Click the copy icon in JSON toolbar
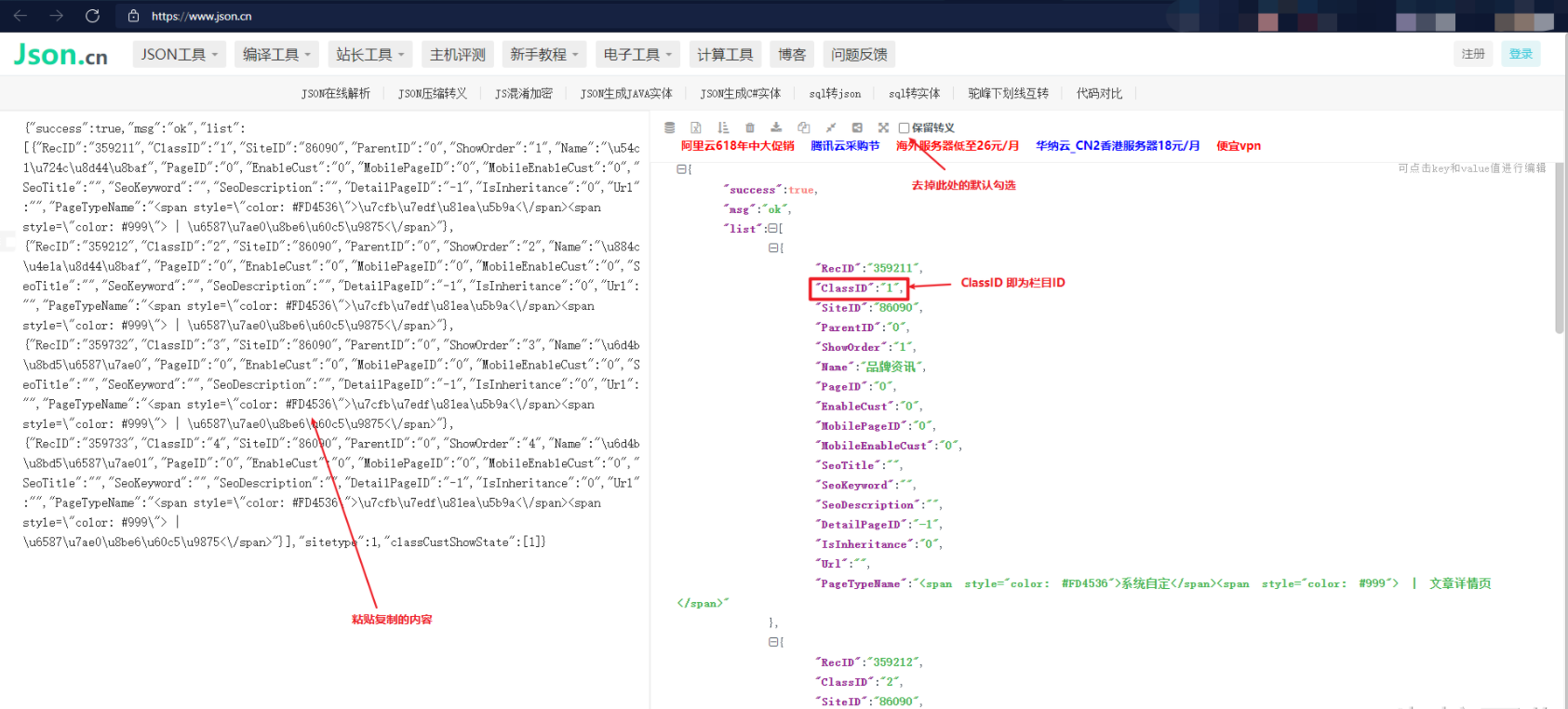1568x709 pixels. coord(803,127)
